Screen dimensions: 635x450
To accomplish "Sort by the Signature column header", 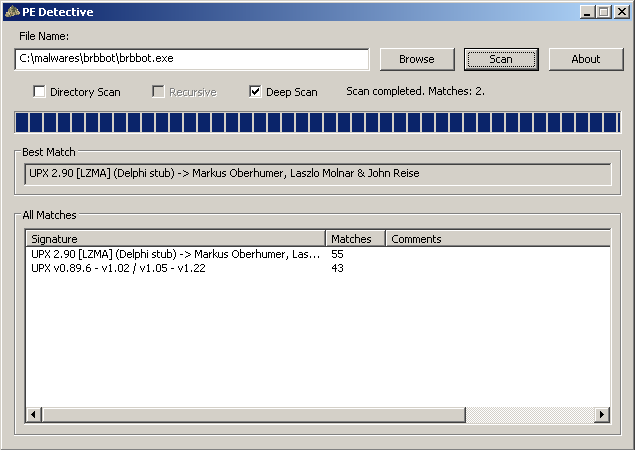I will tap(175, 239).
